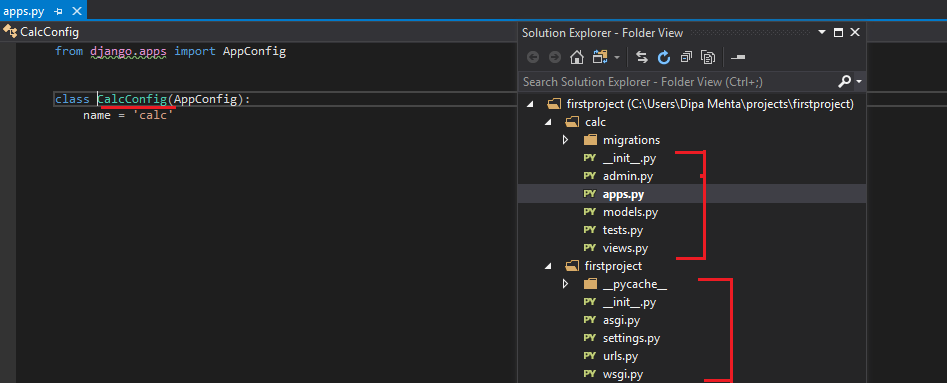Click the Forward navigation arrow in Solution Explorer
The height and width of the screenshot is (383, 947).
(x=554, y=57)
